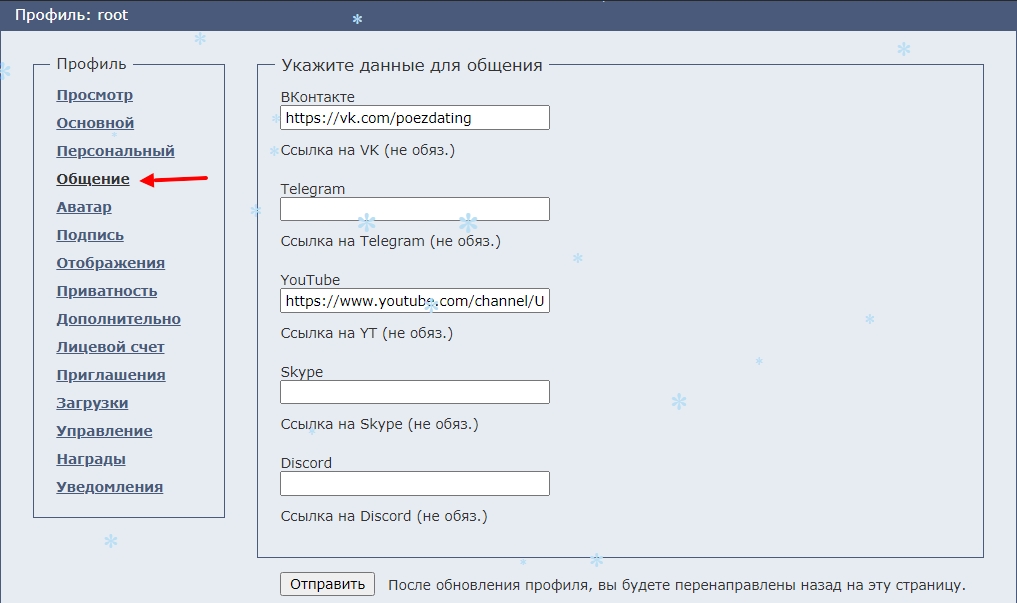
Task: Open the Просмотр profile link
Action: (95, 95)
